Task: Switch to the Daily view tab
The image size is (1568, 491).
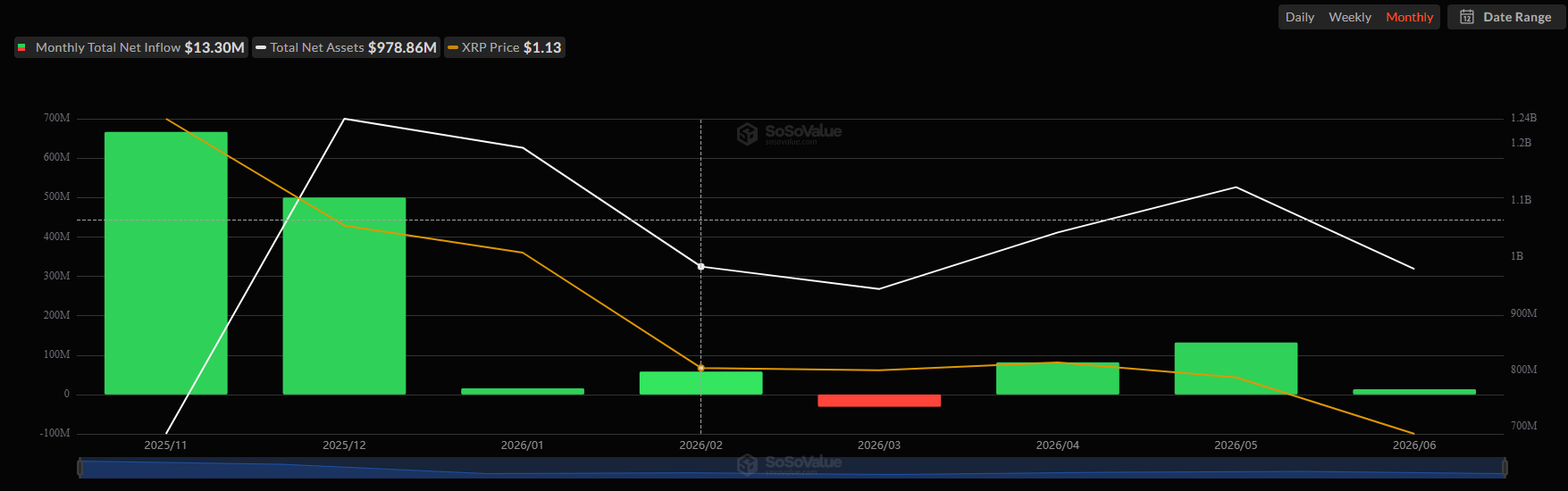Action: 1299,17
